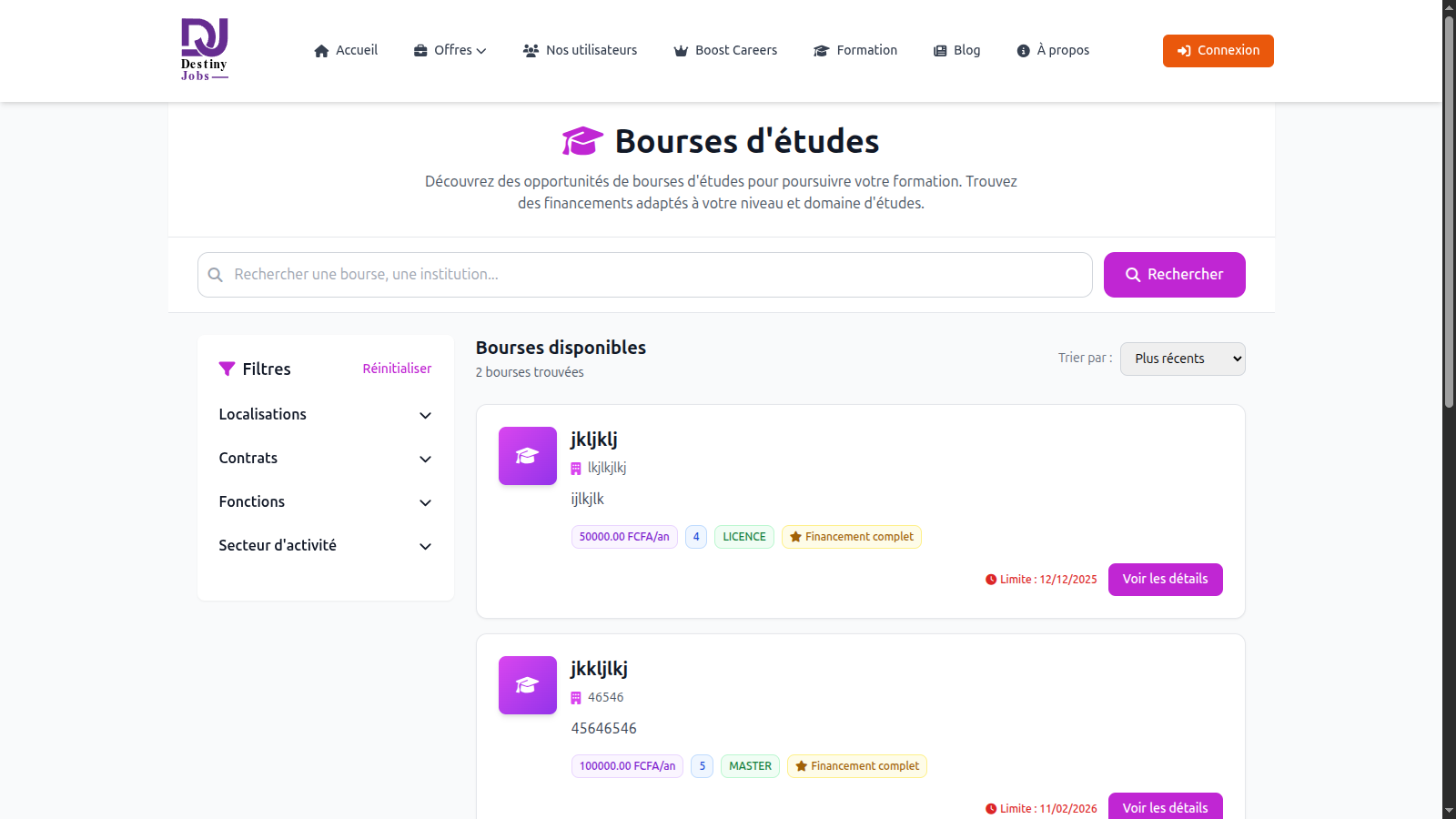Screen dimensions: 1456x819
Task: Reset filters with Réinitialiser link
Action: pyautogui.click(x=397, y=369)
